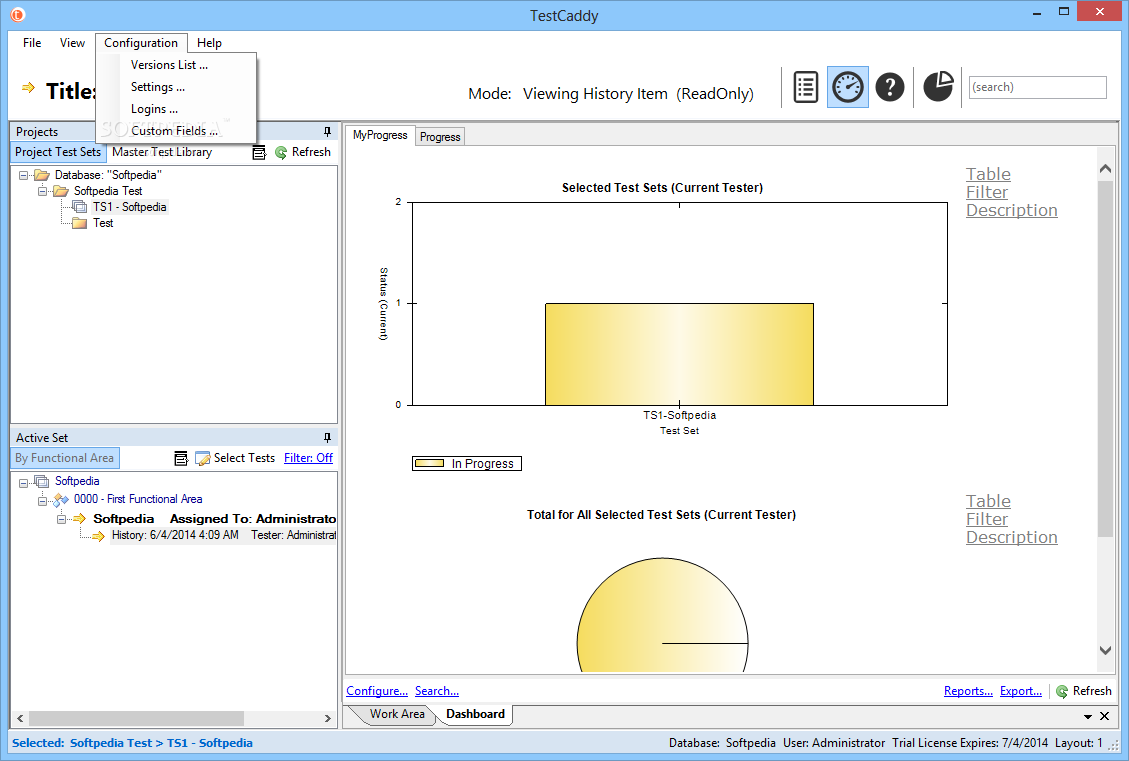
Task: Open the Search... link
Action: pos(436,691)
